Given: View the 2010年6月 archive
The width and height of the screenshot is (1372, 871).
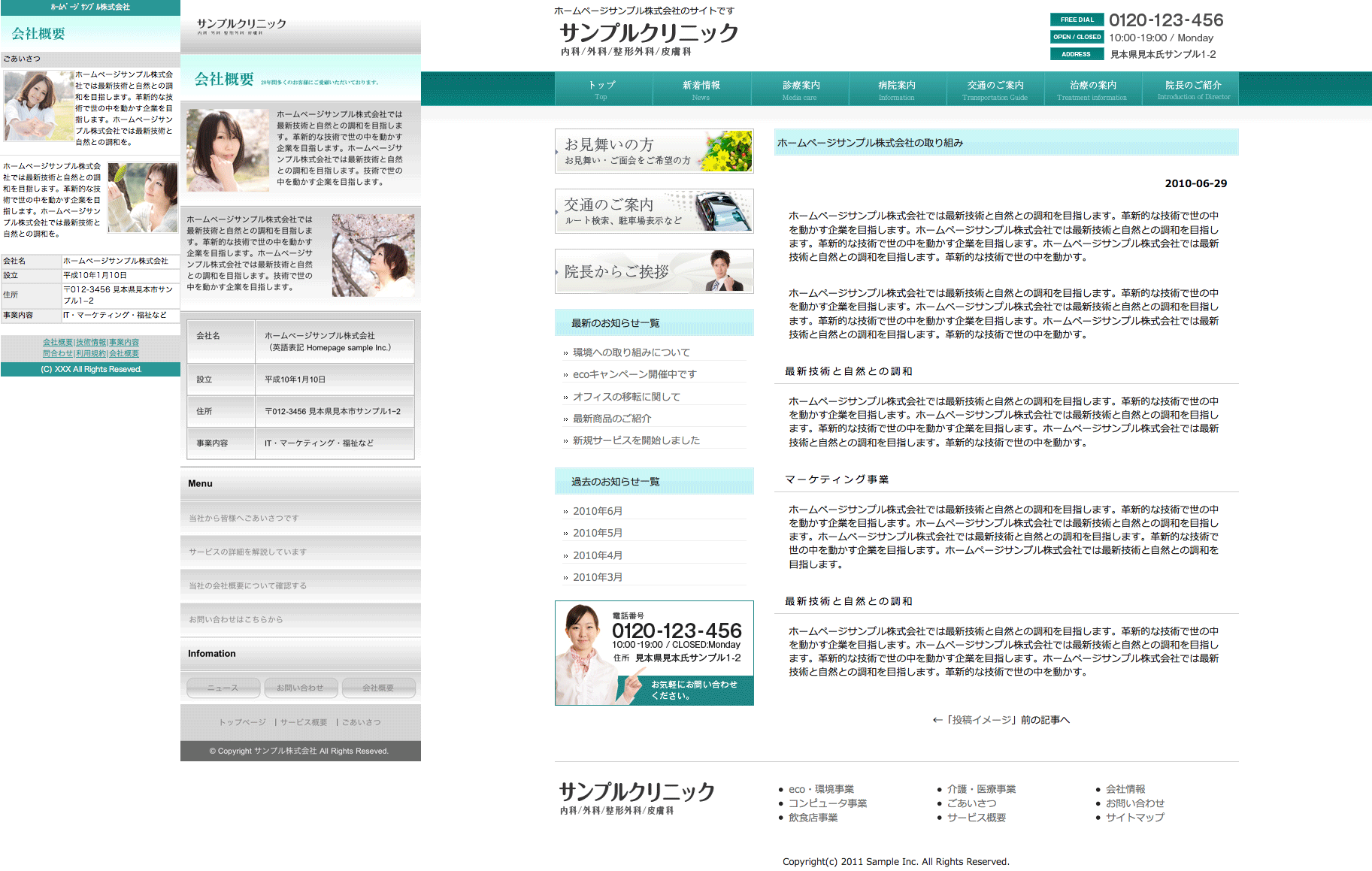Looking at the screenshot, I should [x=597, y=511].
